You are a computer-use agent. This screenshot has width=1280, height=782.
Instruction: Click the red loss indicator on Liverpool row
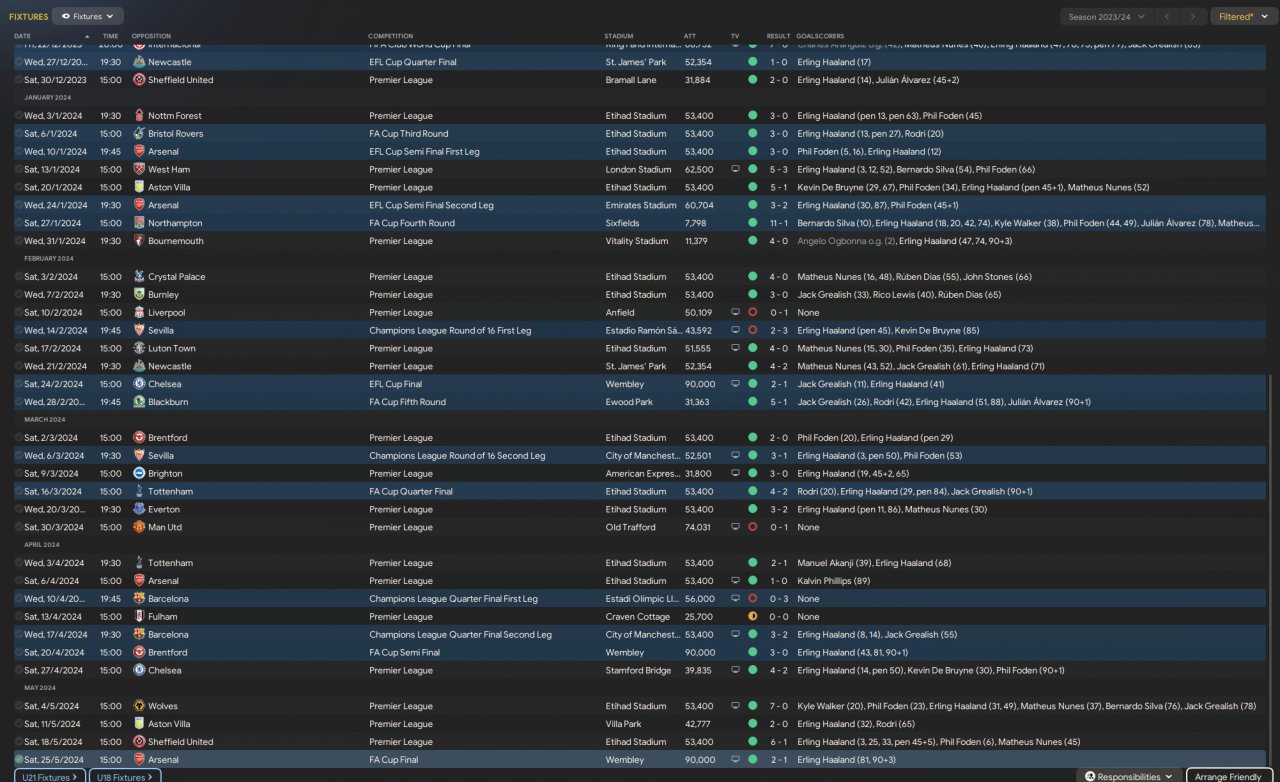point(752,313)
